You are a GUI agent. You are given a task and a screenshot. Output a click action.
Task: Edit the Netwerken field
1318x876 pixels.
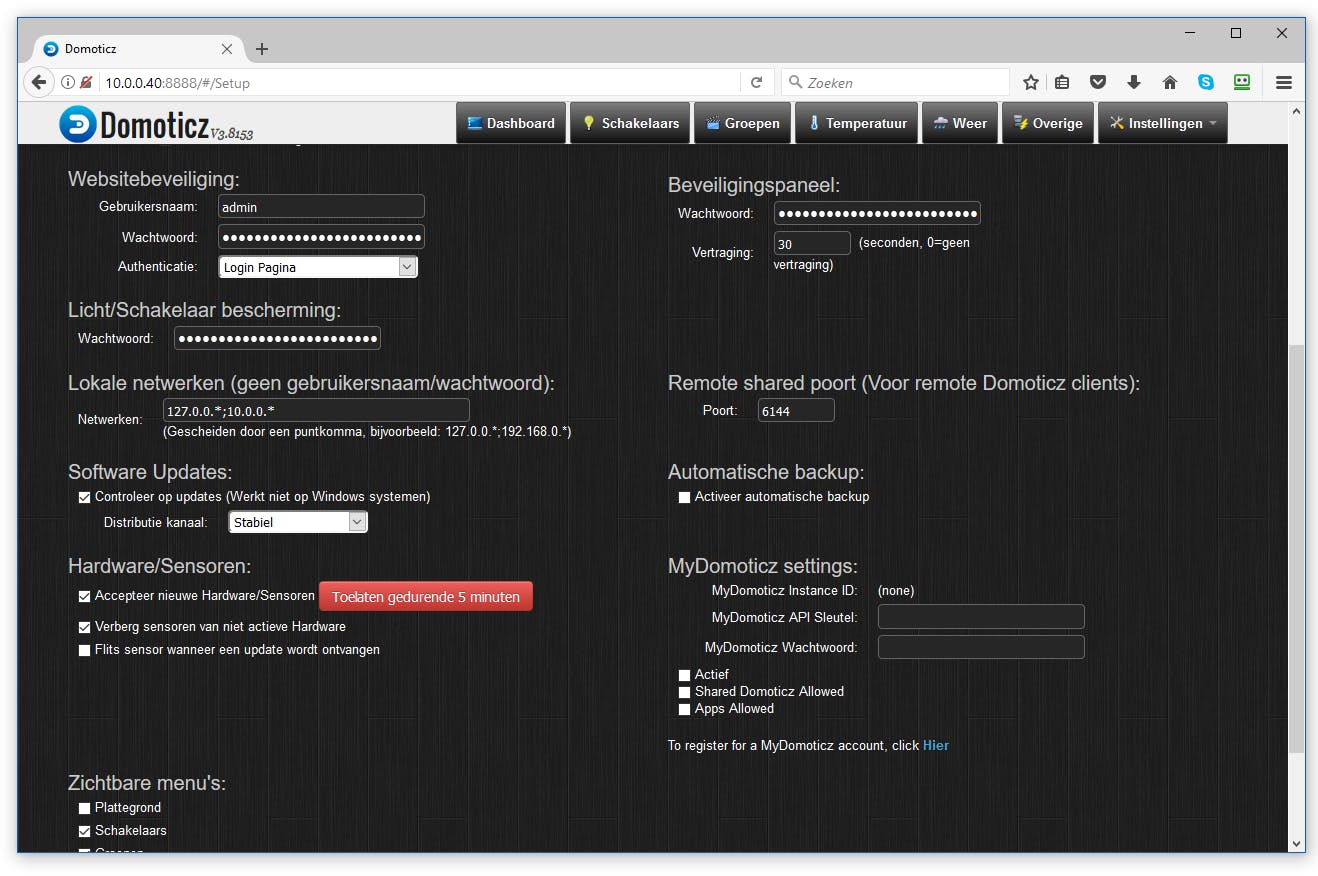(316, 410)
